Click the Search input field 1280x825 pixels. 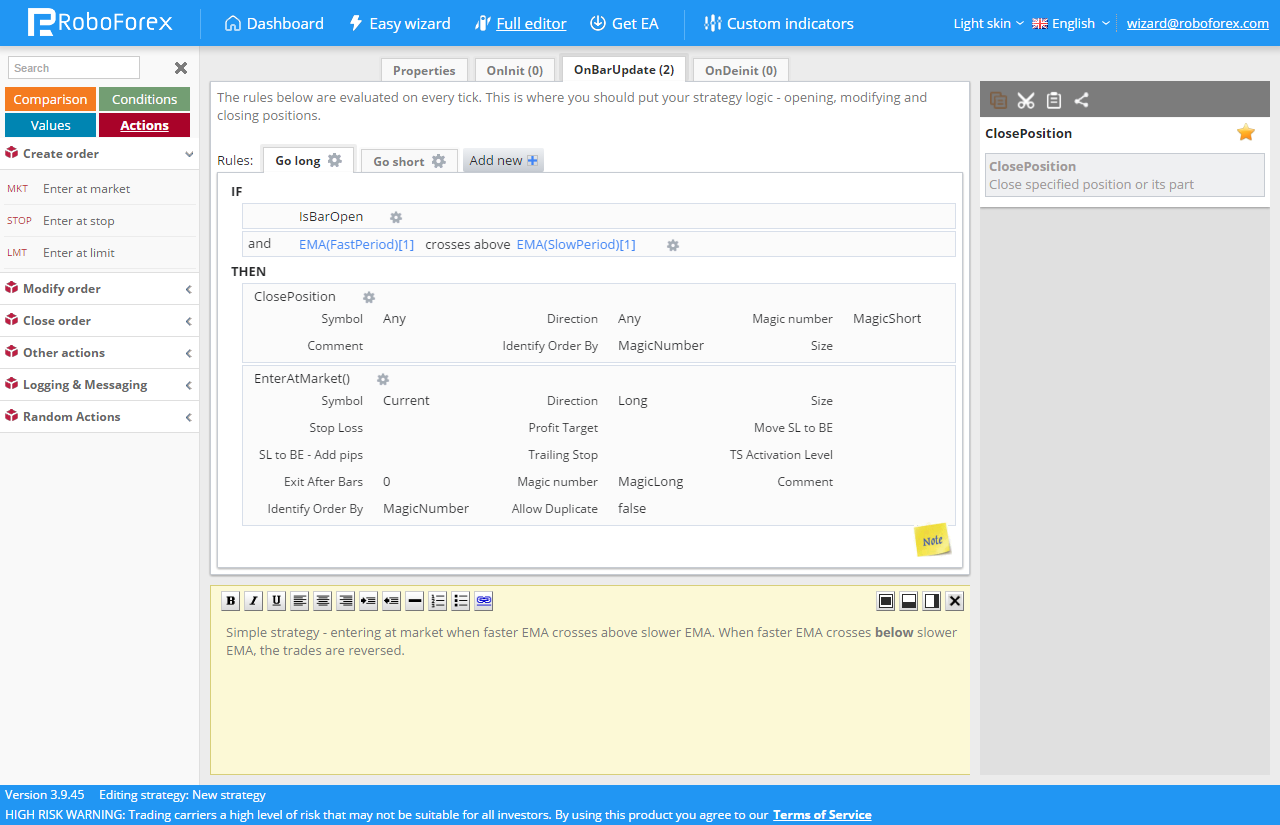click(x=74, y=68)
